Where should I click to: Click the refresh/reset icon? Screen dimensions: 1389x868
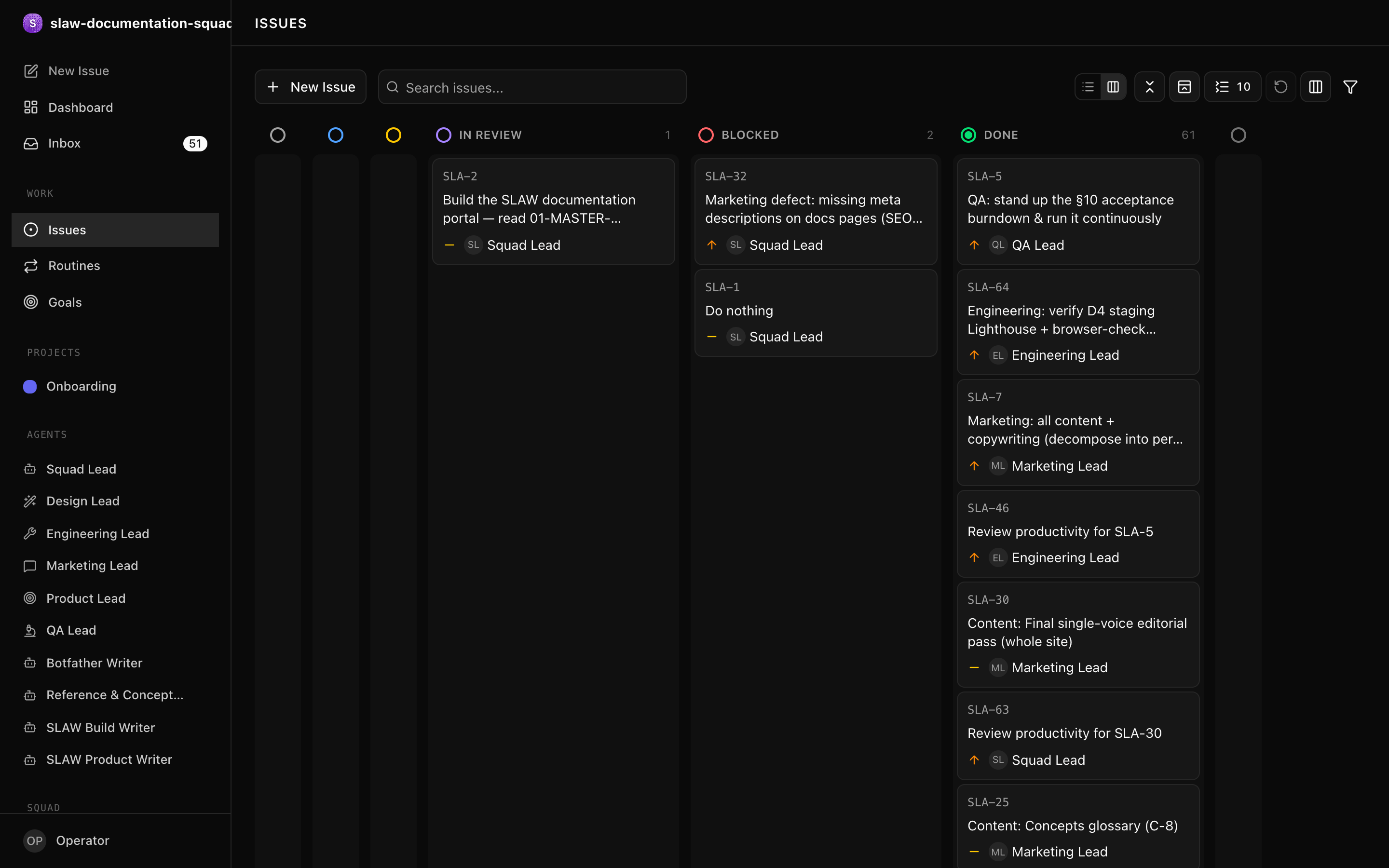[1280, 87]
